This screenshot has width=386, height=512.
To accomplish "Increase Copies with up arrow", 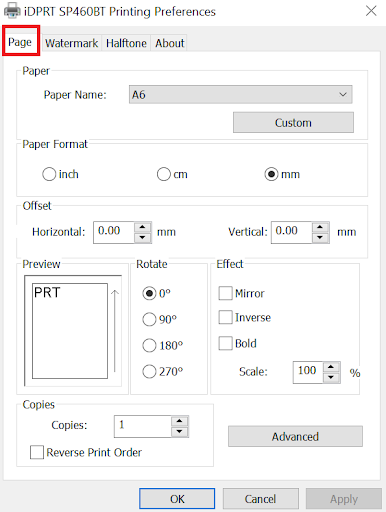I will point(180,421).
